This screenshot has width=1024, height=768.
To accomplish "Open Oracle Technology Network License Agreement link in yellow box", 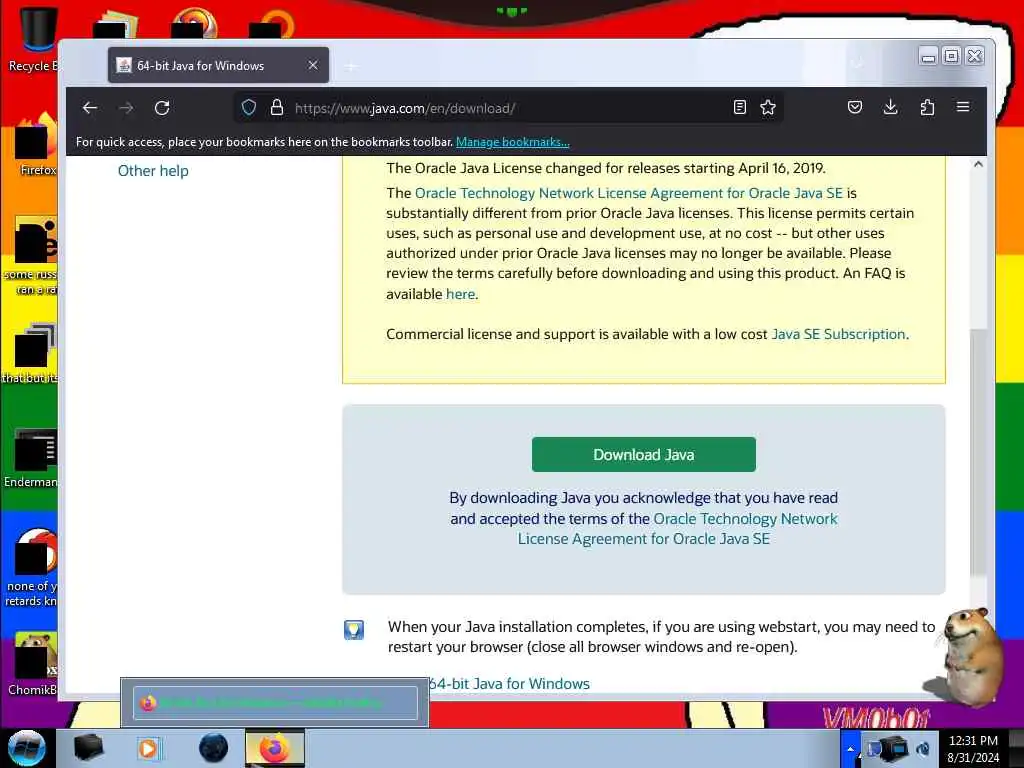I will pos(629,193).
